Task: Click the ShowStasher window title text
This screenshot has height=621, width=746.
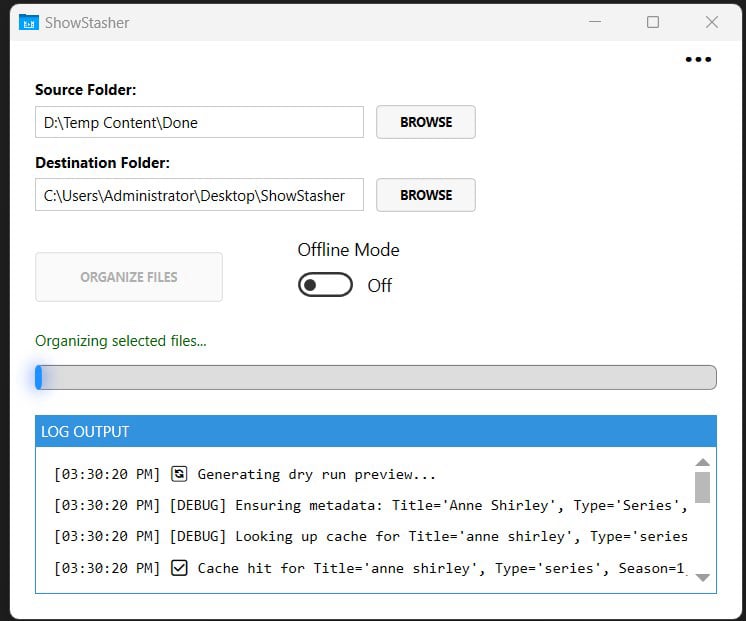Action: click(x=87, y=23)
